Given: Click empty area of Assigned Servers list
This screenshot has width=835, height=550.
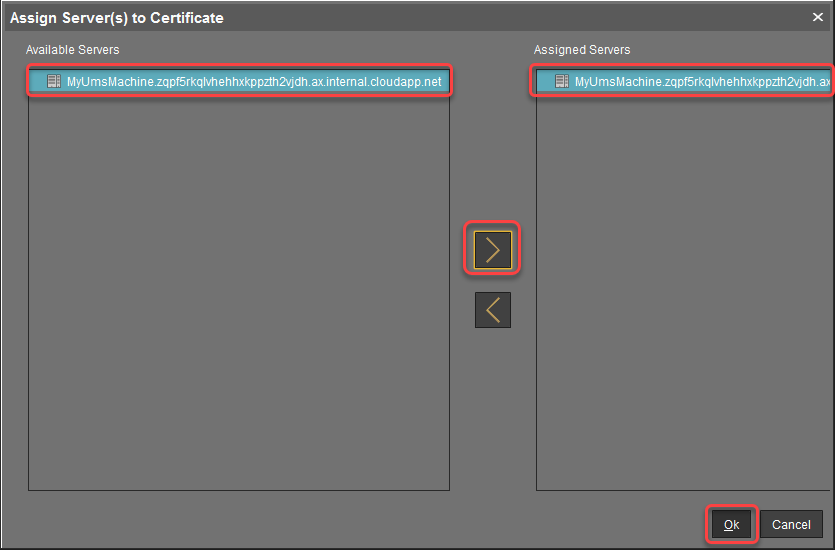Looking at the screenshot, I should pos(685,300).
